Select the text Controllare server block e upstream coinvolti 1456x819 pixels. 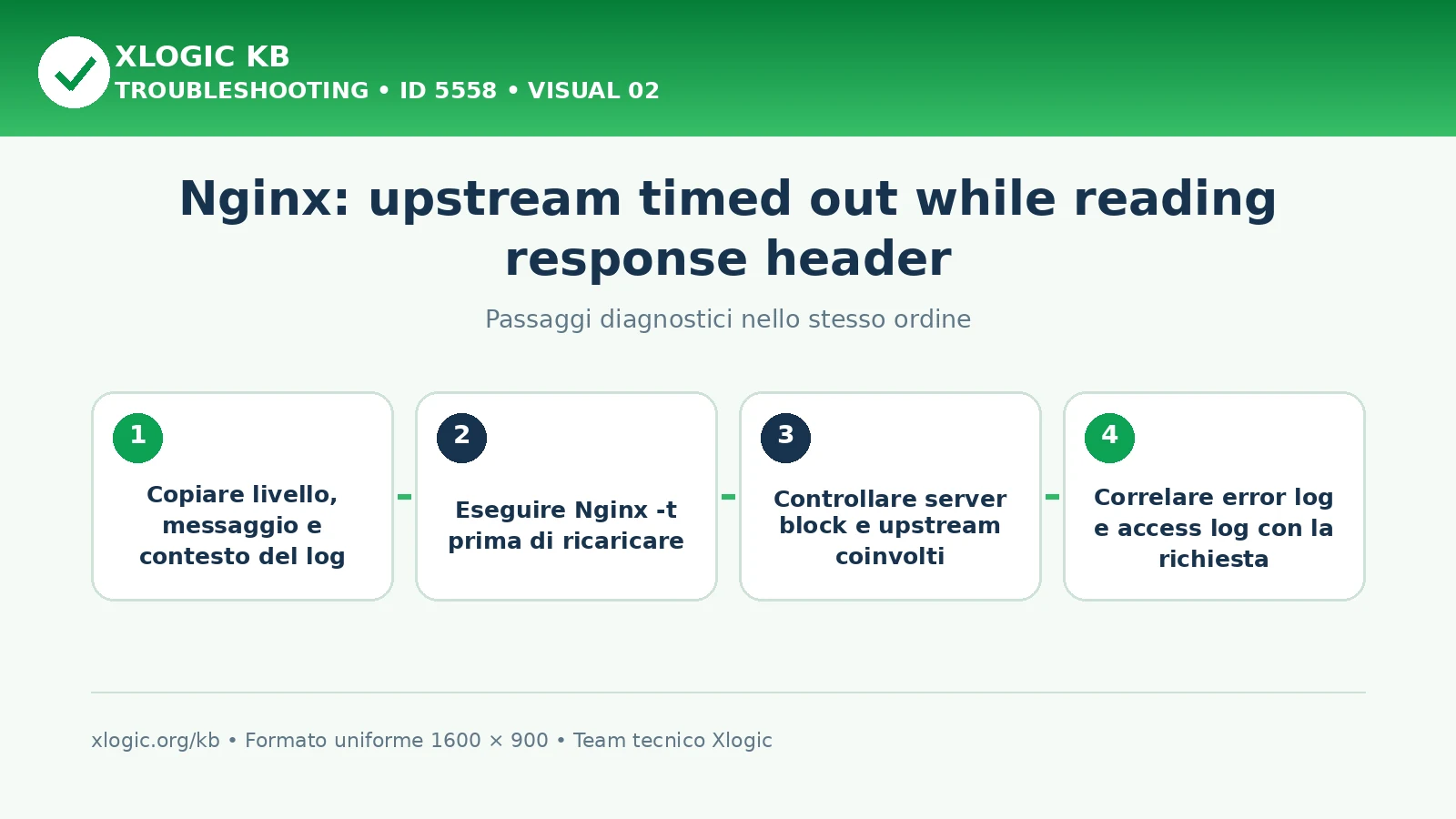coord(890,527)
